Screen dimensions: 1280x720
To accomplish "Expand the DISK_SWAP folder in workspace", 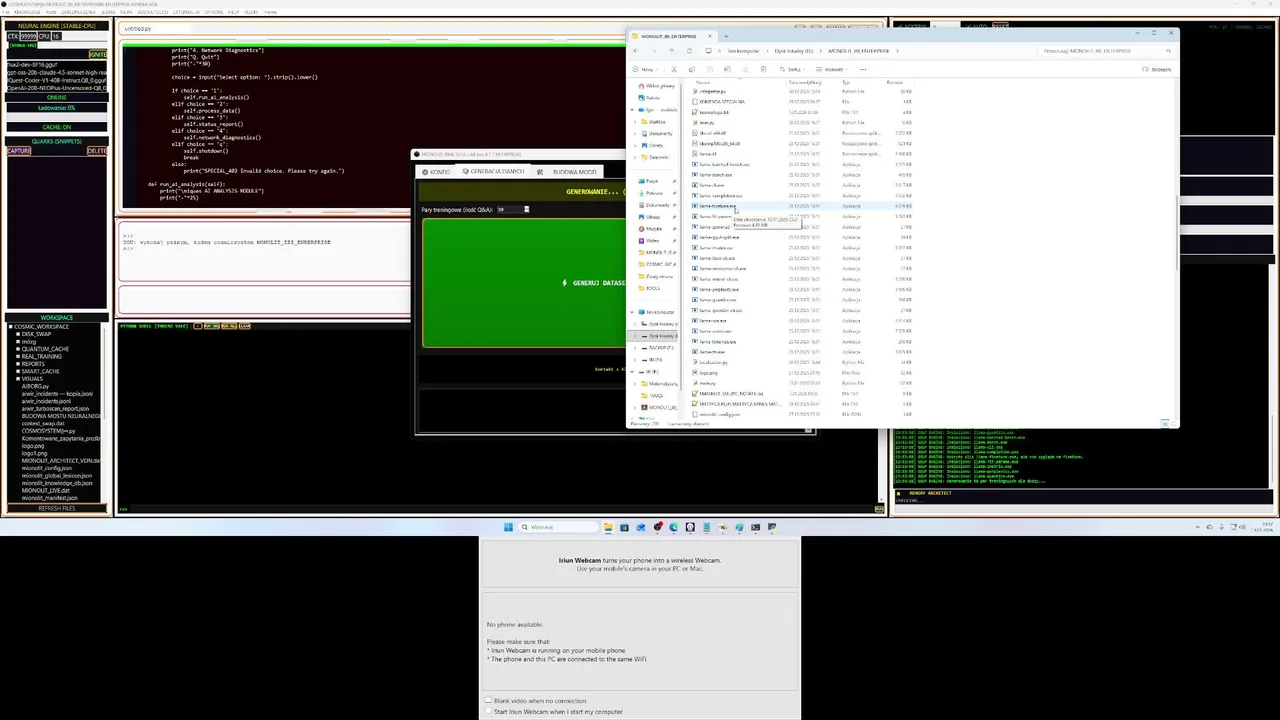I will 18,334.
